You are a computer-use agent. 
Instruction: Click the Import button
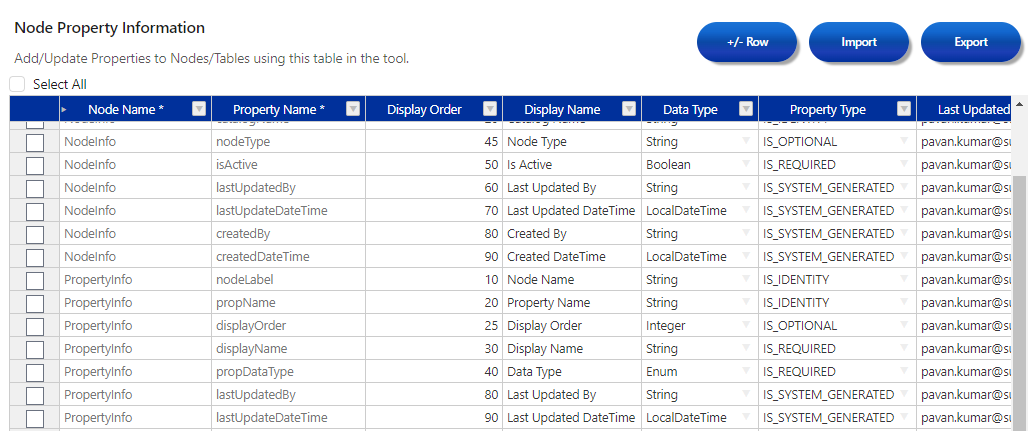(859, 42)
